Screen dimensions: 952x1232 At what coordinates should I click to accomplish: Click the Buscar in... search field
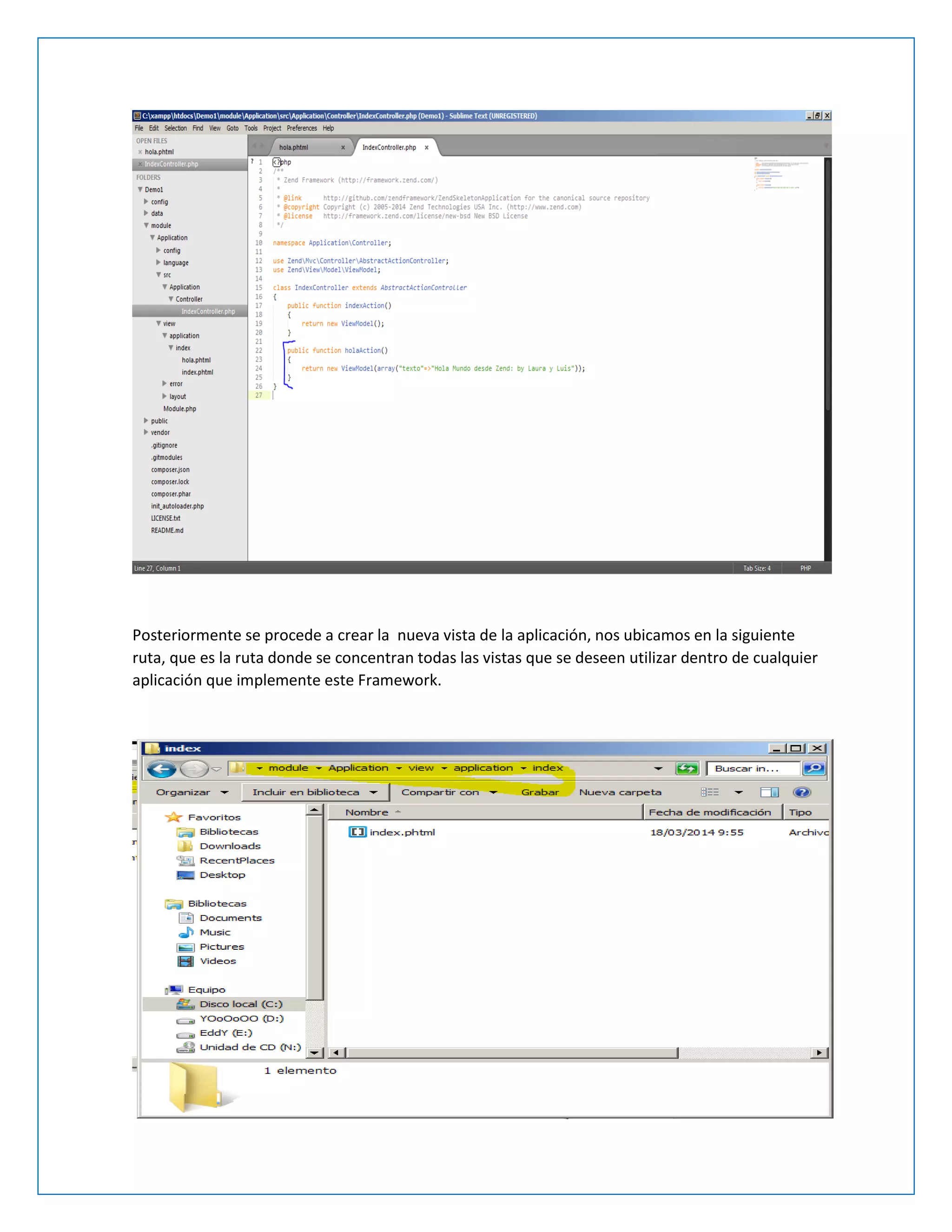click(x=753, y=768)
